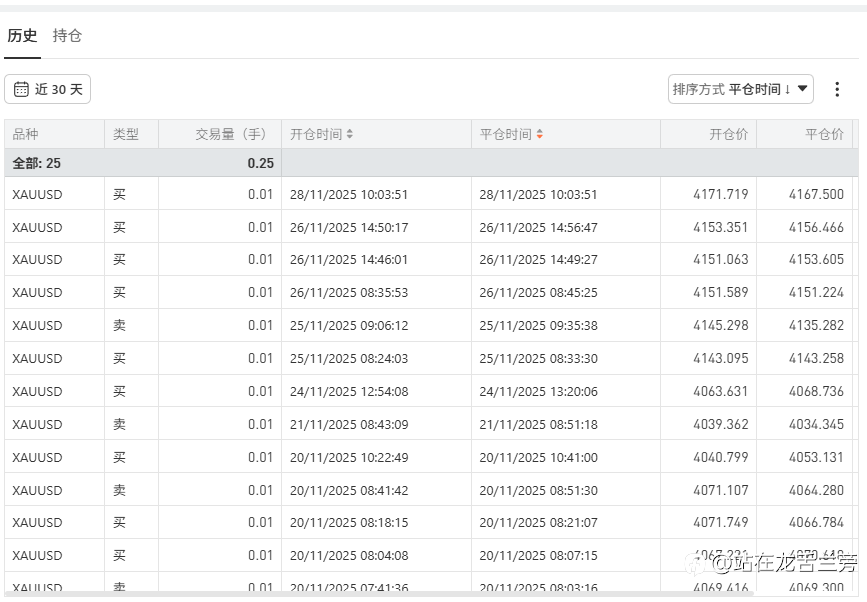
Task: Select trade opened 24/11/2025 12:54:08
Action: pos(349,391)
